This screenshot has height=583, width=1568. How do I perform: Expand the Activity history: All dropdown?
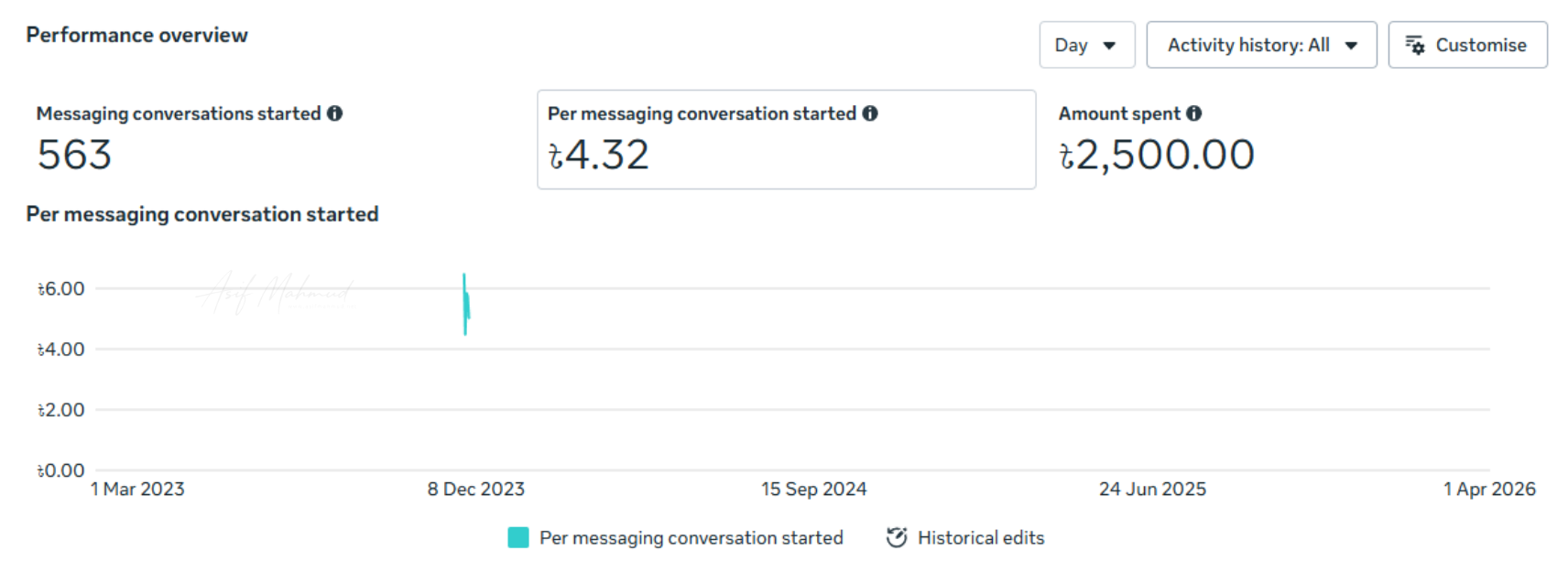coord(1260,45)
